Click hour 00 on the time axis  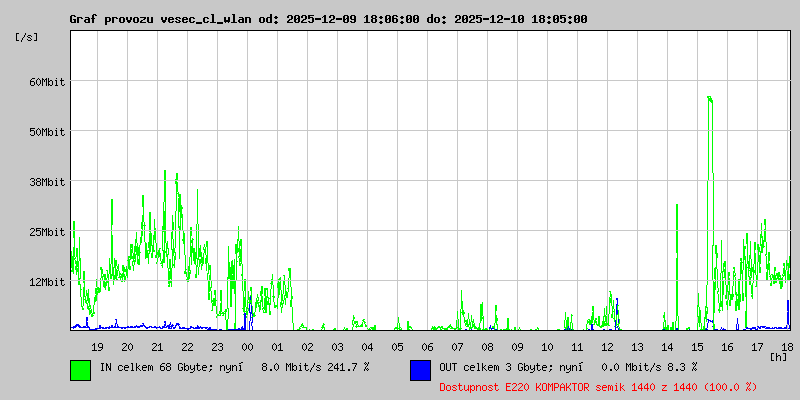tap(247, 346)
